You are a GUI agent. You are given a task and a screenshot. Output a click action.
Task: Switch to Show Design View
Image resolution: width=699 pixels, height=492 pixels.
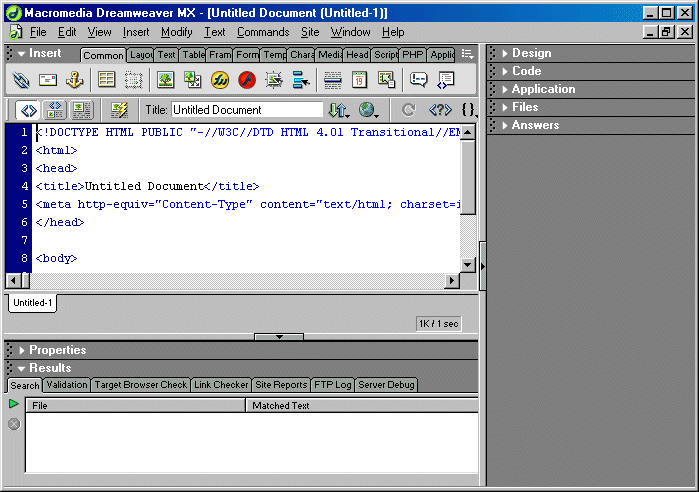pos(82,110)
